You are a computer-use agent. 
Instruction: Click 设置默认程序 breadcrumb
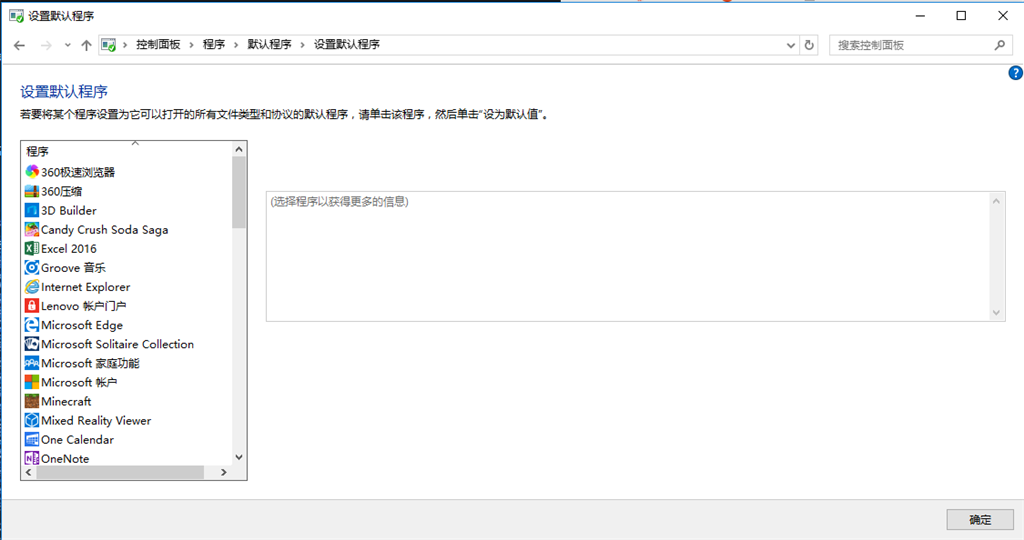pos(347,44)
